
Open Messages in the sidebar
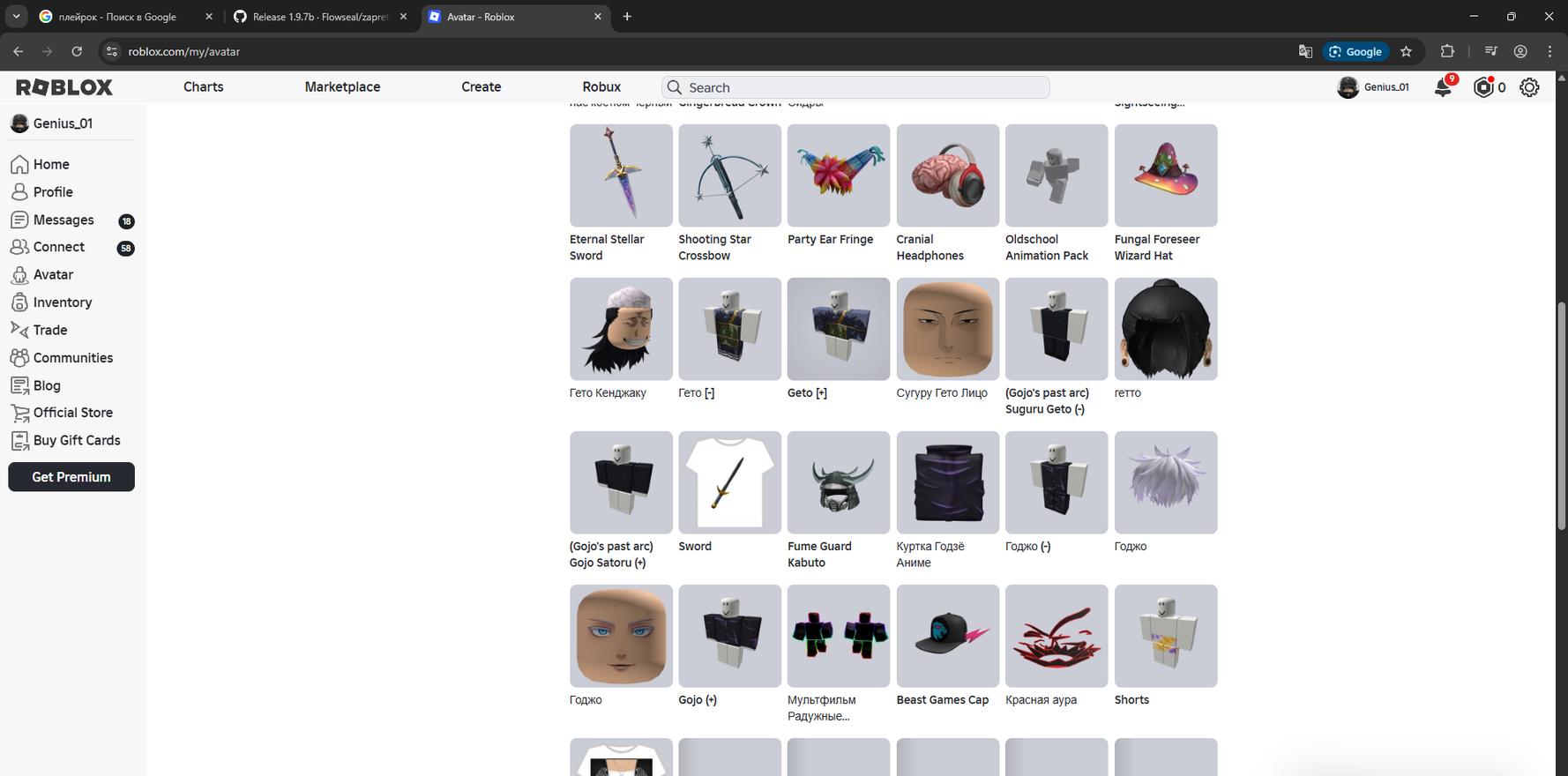tap(63, 220)
